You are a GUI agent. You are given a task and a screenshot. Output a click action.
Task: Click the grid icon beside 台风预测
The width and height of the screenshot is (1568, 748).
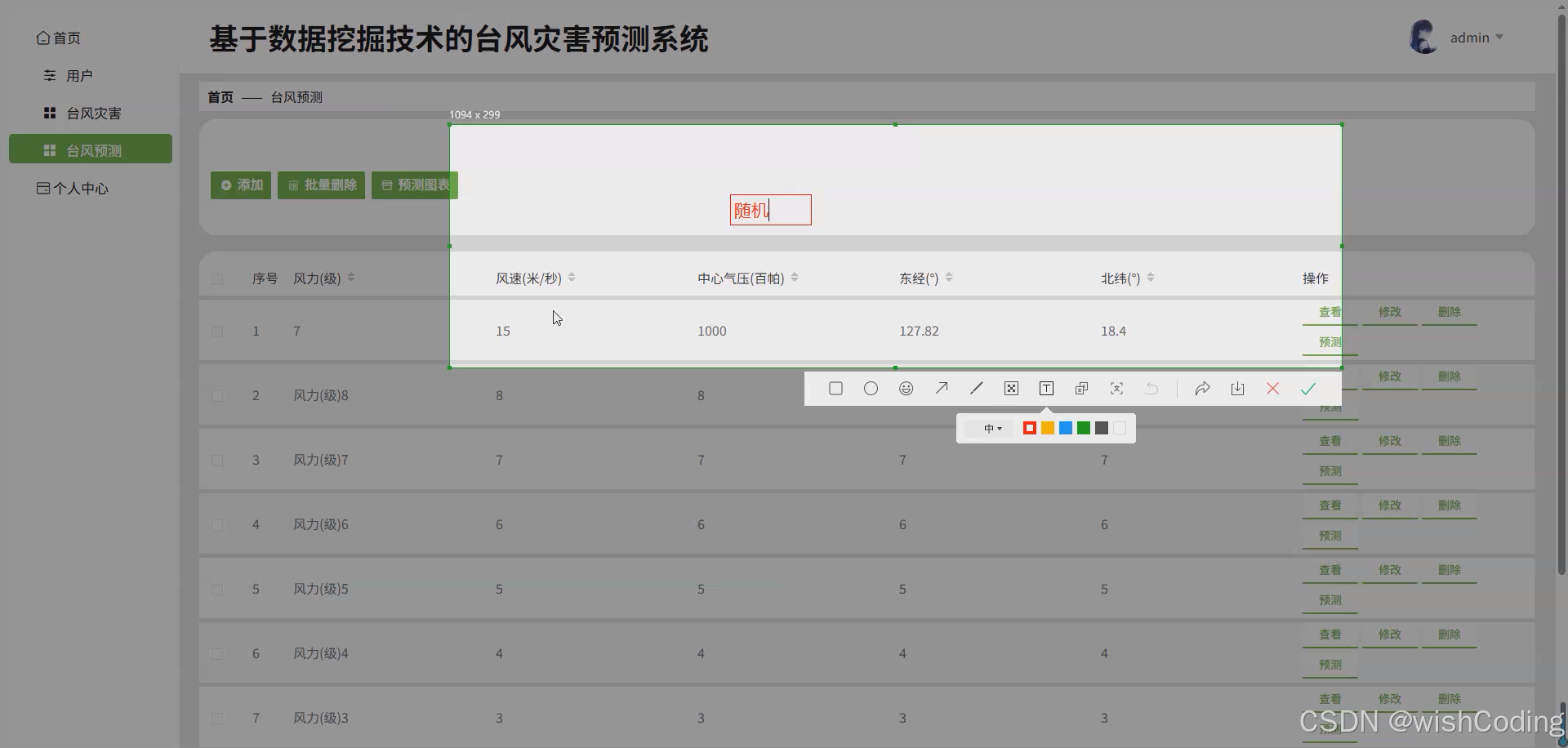(50, 150)
